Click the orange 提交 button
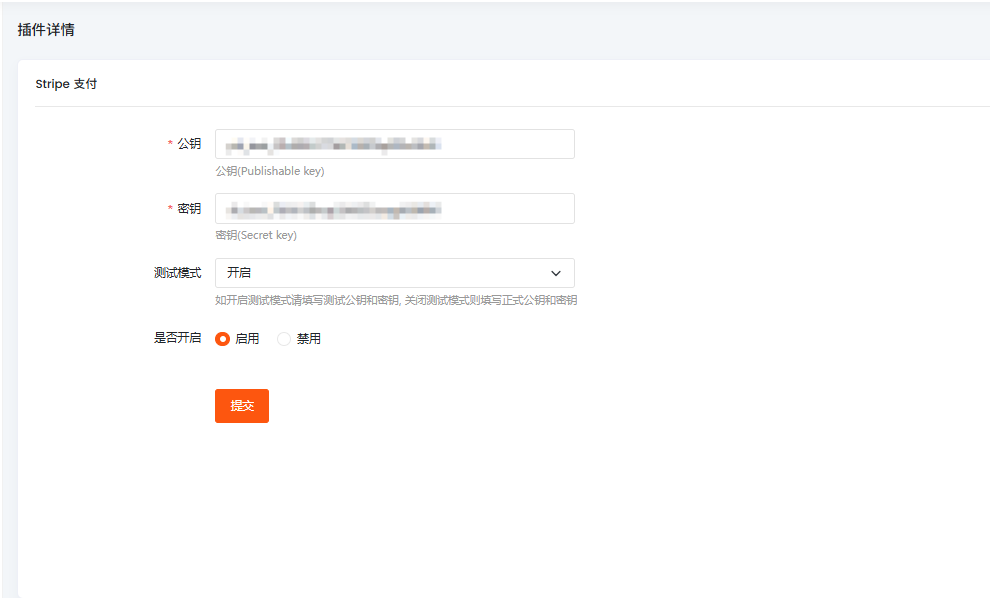 pyautogui.click(x=242, y=406)
